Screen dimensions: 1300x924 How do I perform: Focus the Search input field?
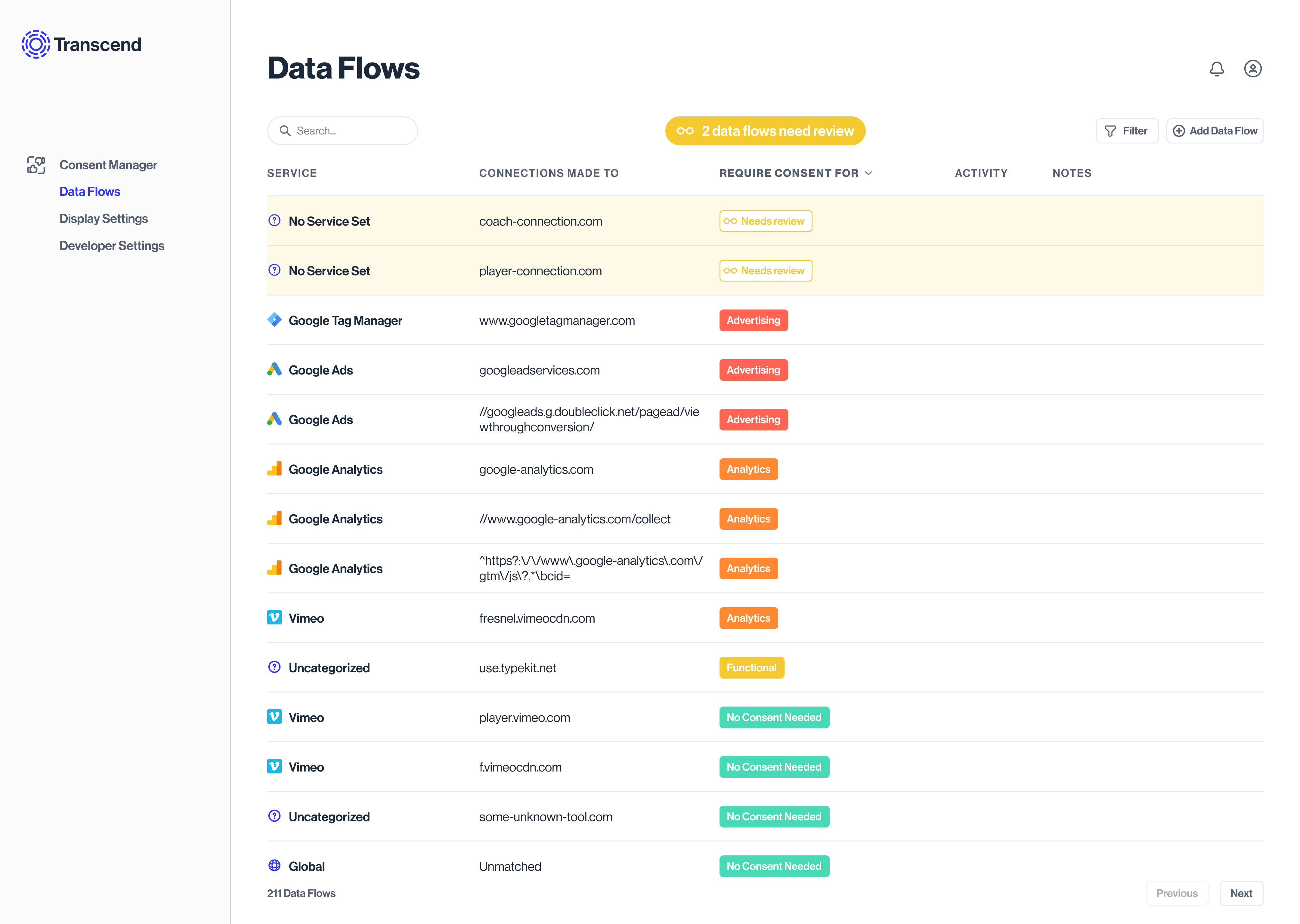tap(343, 131)
